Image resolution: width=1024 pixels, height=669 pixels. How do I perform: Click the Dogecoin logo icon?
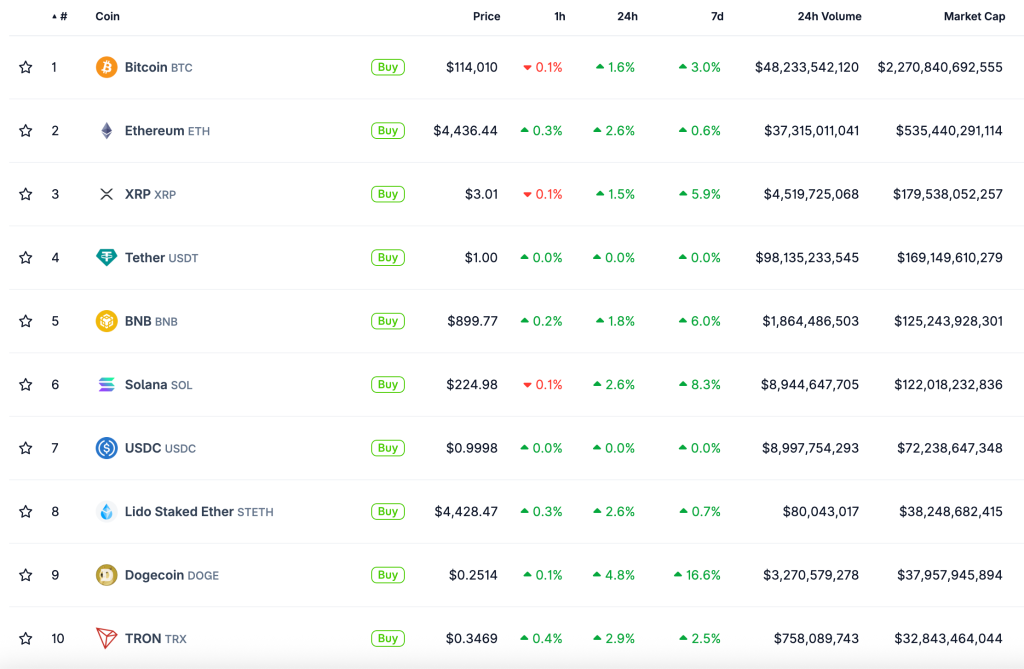(x=106, y=575)
